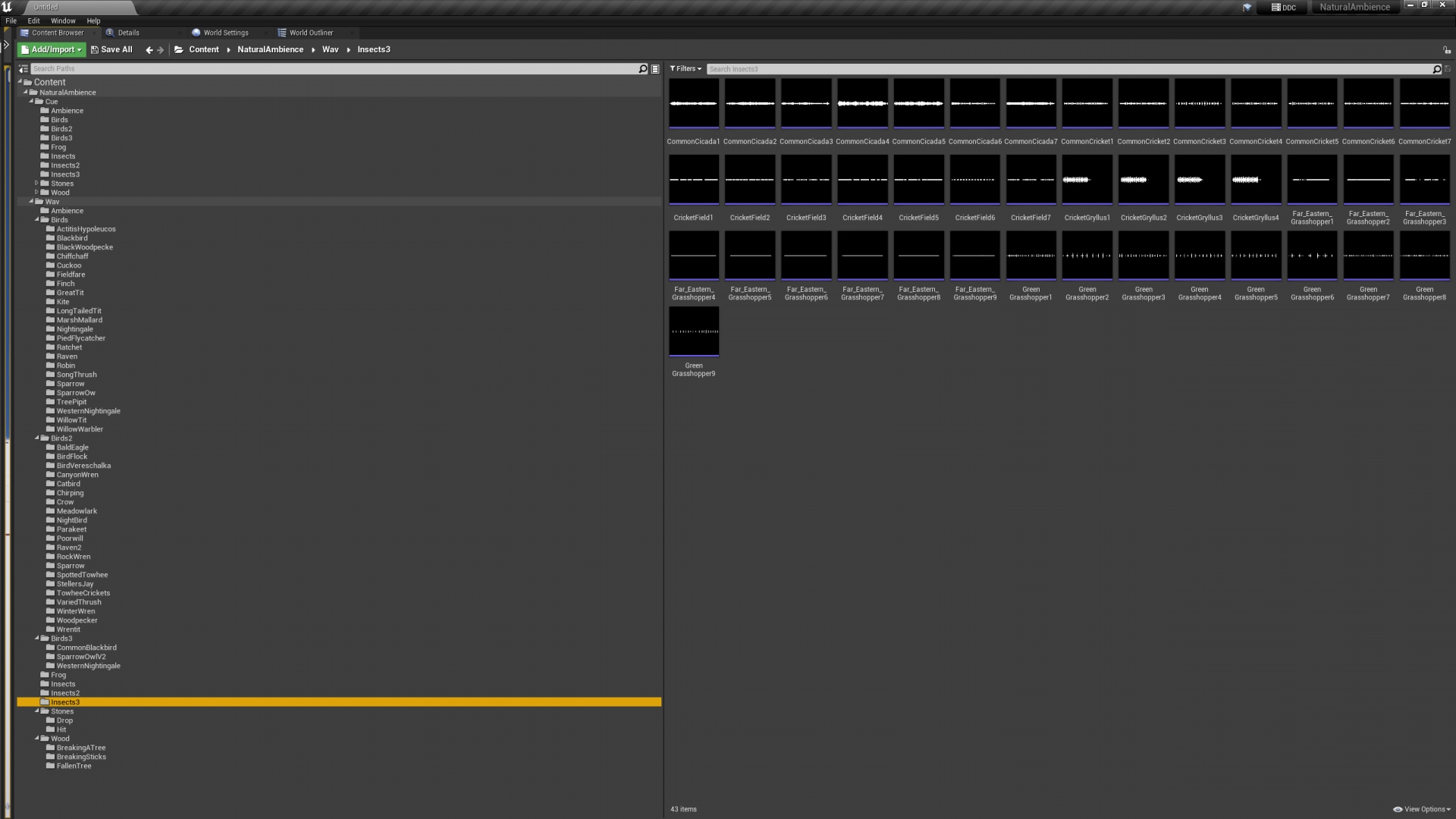The image size is (1456, 819).
Task: Click the history back arrow
Action: point(149,50)
